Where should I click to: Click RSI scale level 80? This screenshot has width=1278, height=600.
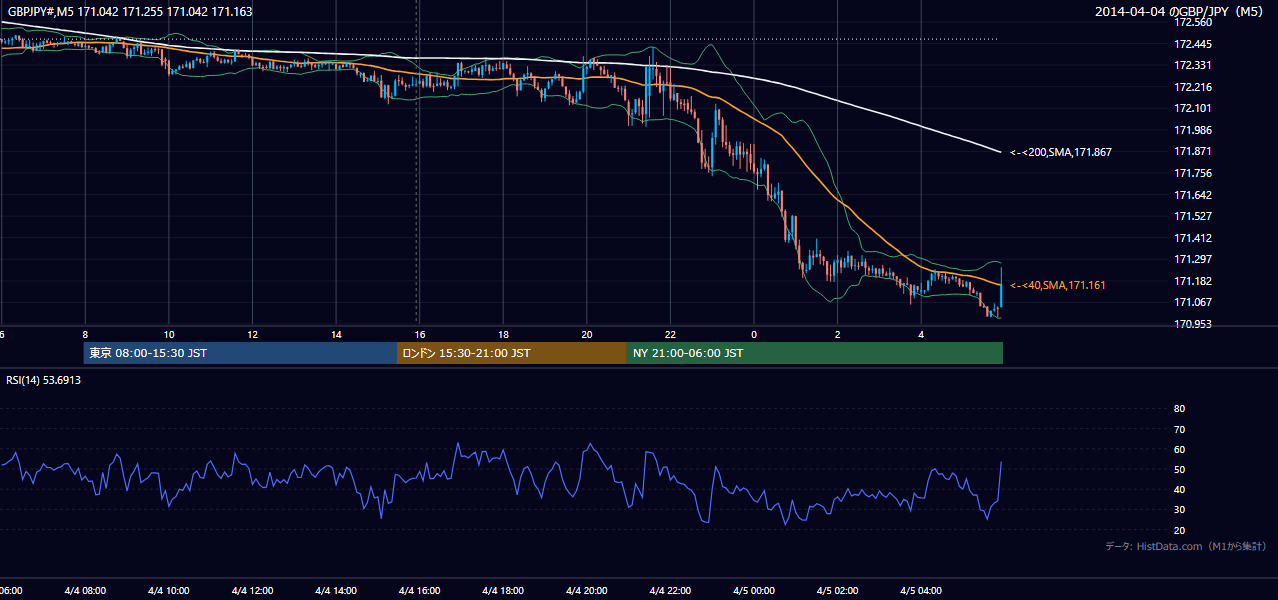(x=1179, y=409)
